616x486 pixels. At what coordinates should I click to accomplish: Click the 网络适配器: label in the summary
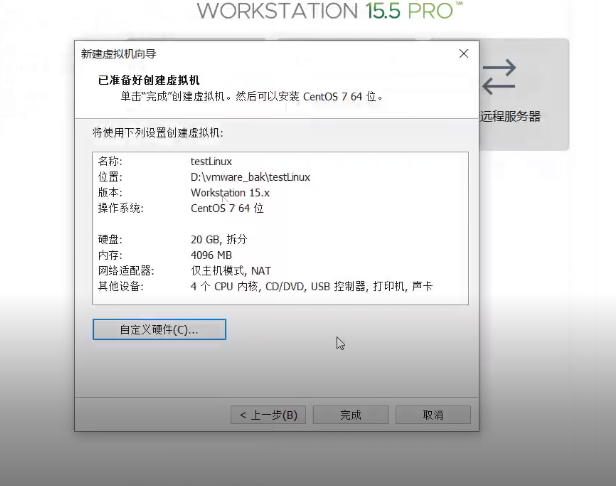[126, 271]
